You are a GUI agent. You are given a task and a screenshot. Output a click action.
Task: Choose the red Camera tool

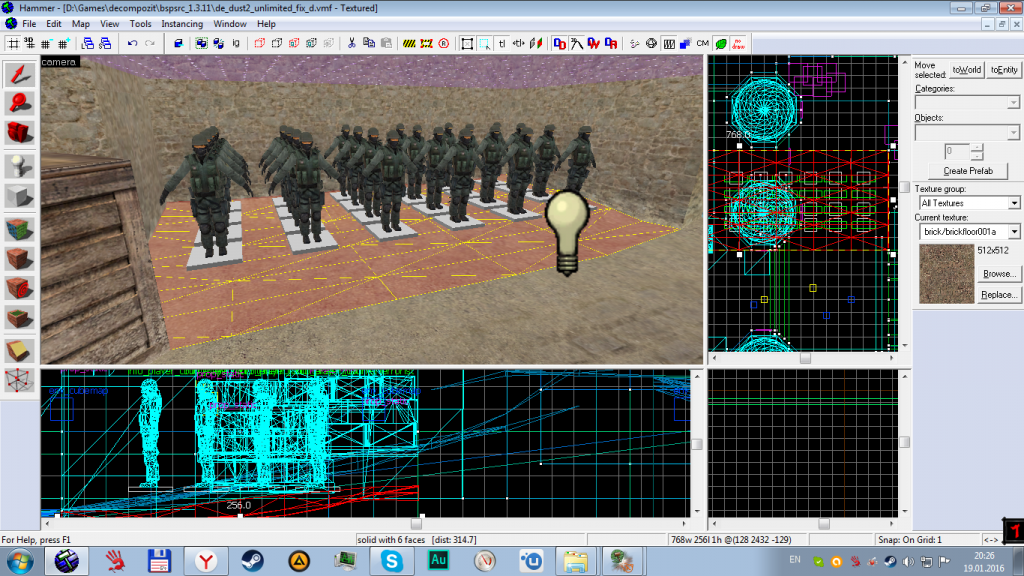click(x=19, y=132)
